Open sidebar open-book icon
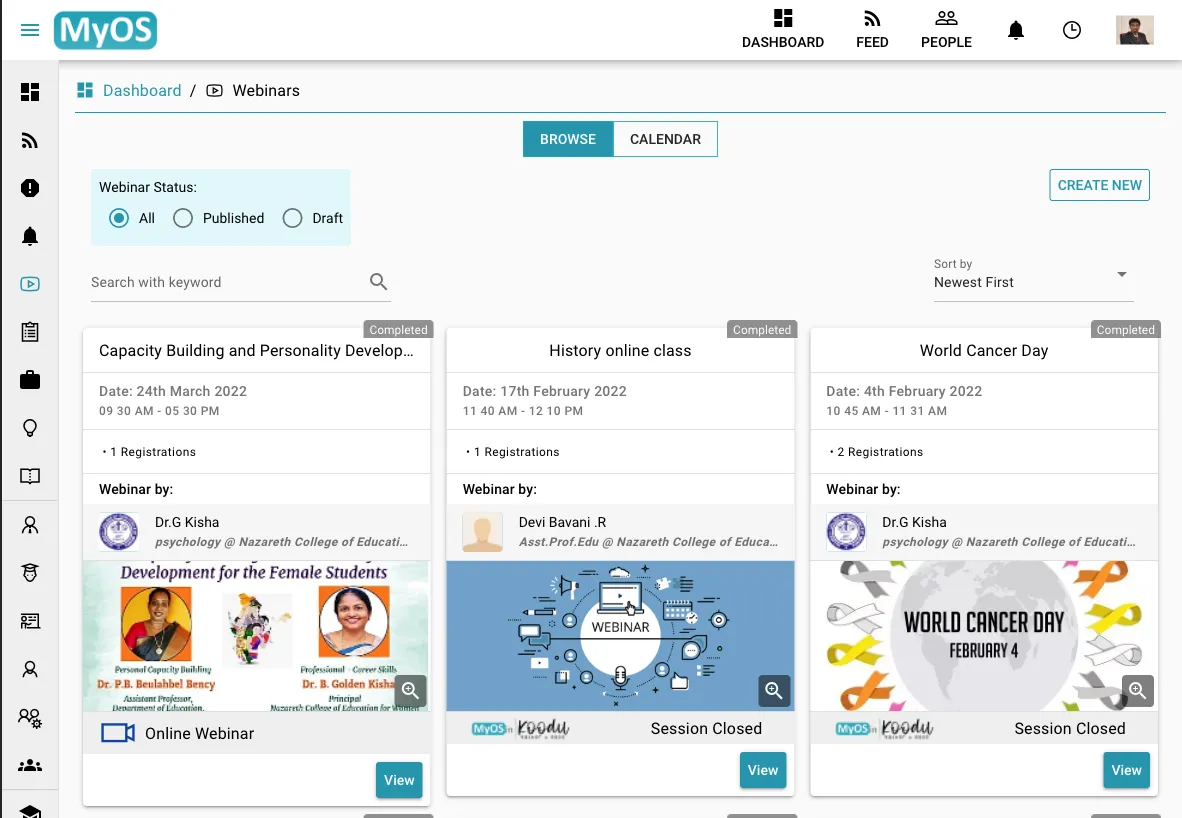The height and width of the screenshot is (818, 1182). pyautogui.click(x=30, y=476)
